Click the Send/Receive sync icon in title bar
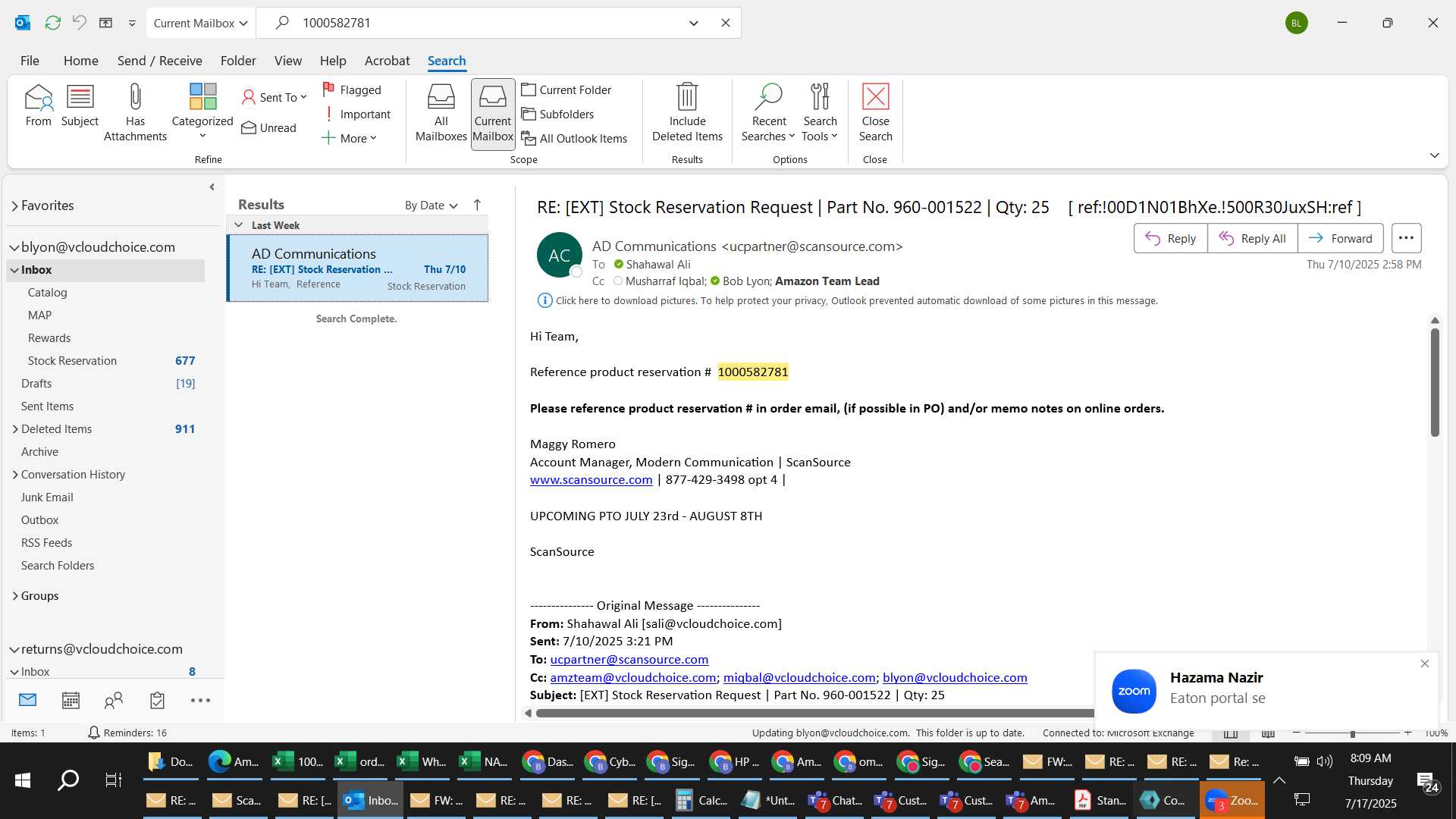Image resolution: width=1456 pixels, height=819 pixels. (x=52, y=23)
